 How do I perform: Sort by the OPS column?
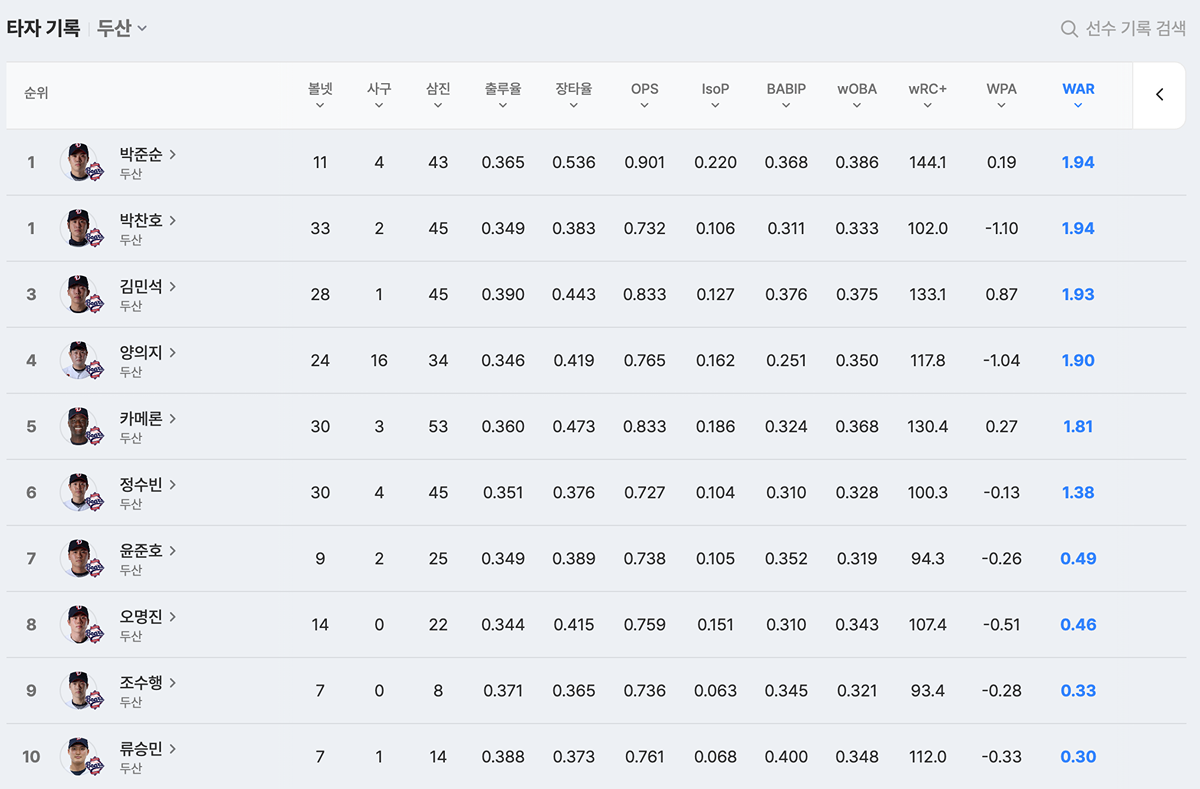point(645,95)
